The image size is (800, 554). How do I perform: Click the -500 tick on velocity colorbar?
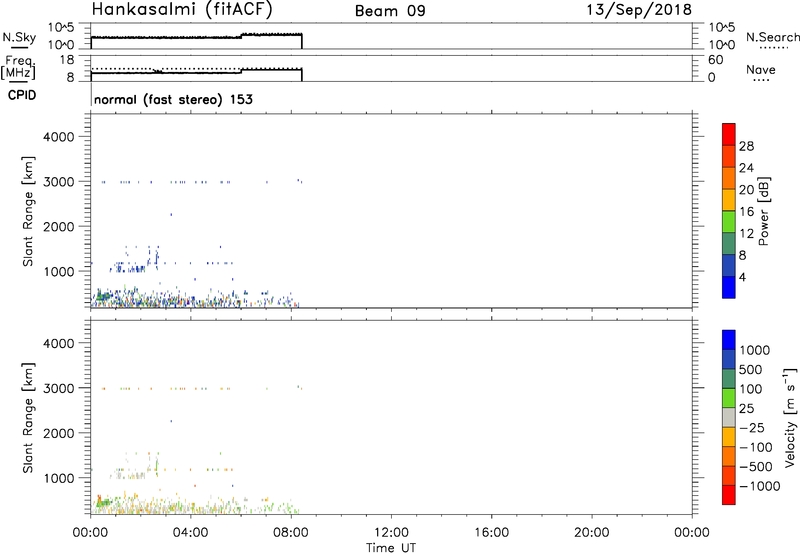(756, 467)
